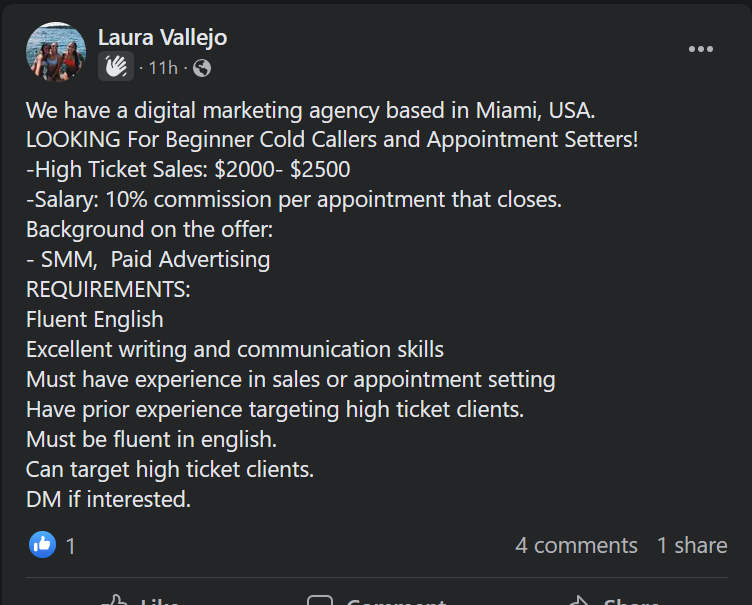Open Laura Vallejo's profile name link

coord(163,37)
